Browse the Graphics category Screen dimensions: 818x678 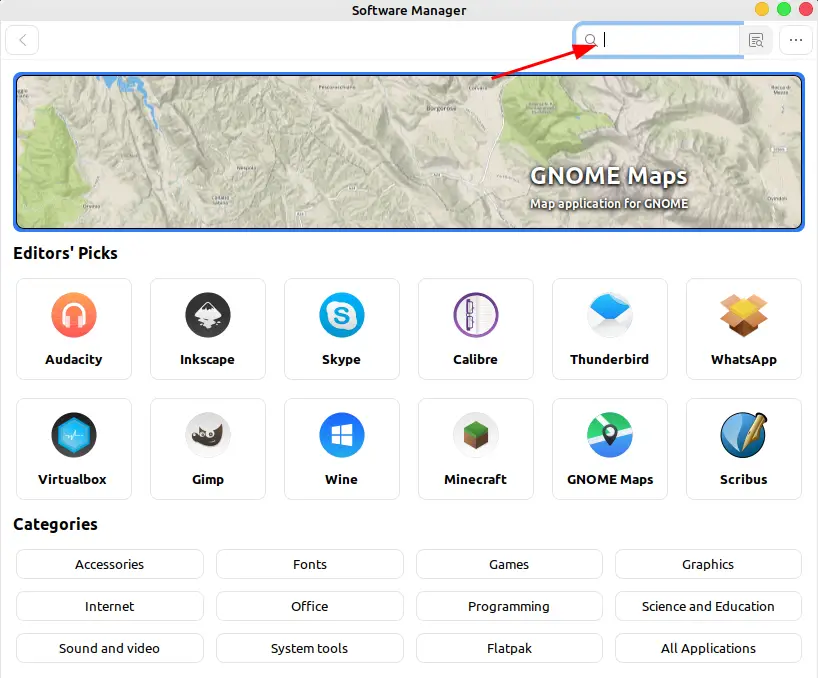coord(708,564)
